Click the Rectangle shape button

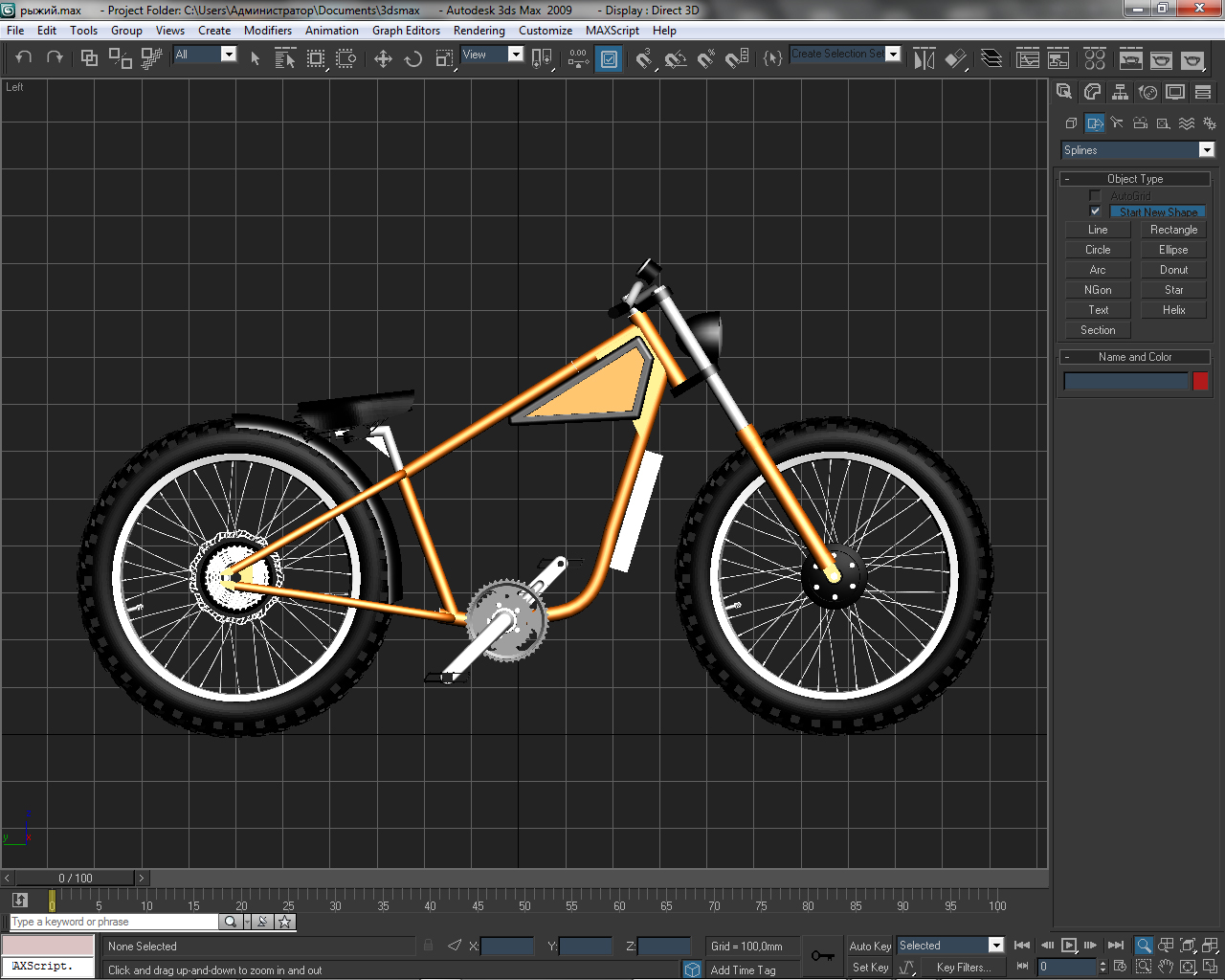tap(1173, 230)
